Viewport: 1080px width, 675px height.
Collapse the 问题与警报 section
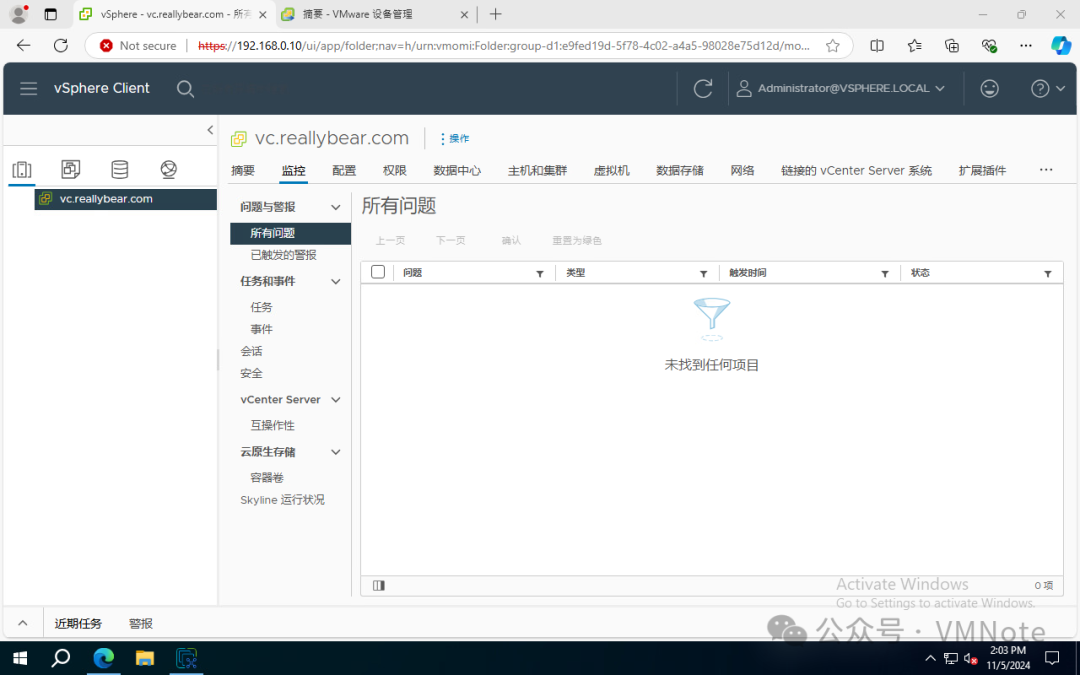[x=335, y=207]
